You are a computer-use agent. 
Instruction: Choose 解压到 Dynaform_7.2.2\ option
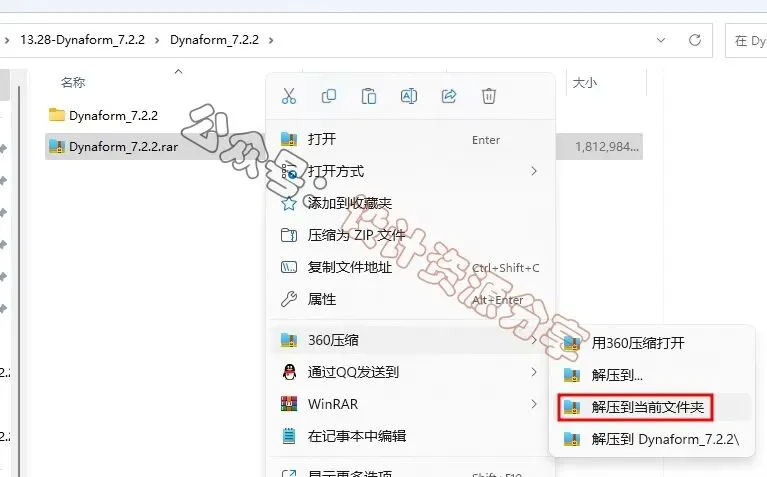point(652,439)
